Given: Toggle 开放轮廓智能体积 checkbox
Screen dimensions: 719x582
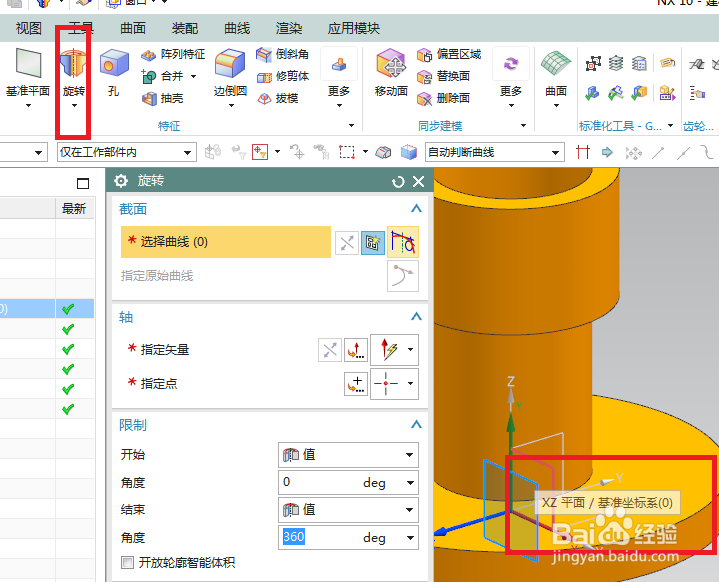Looking at the screenshot, I should click(127, 562).
